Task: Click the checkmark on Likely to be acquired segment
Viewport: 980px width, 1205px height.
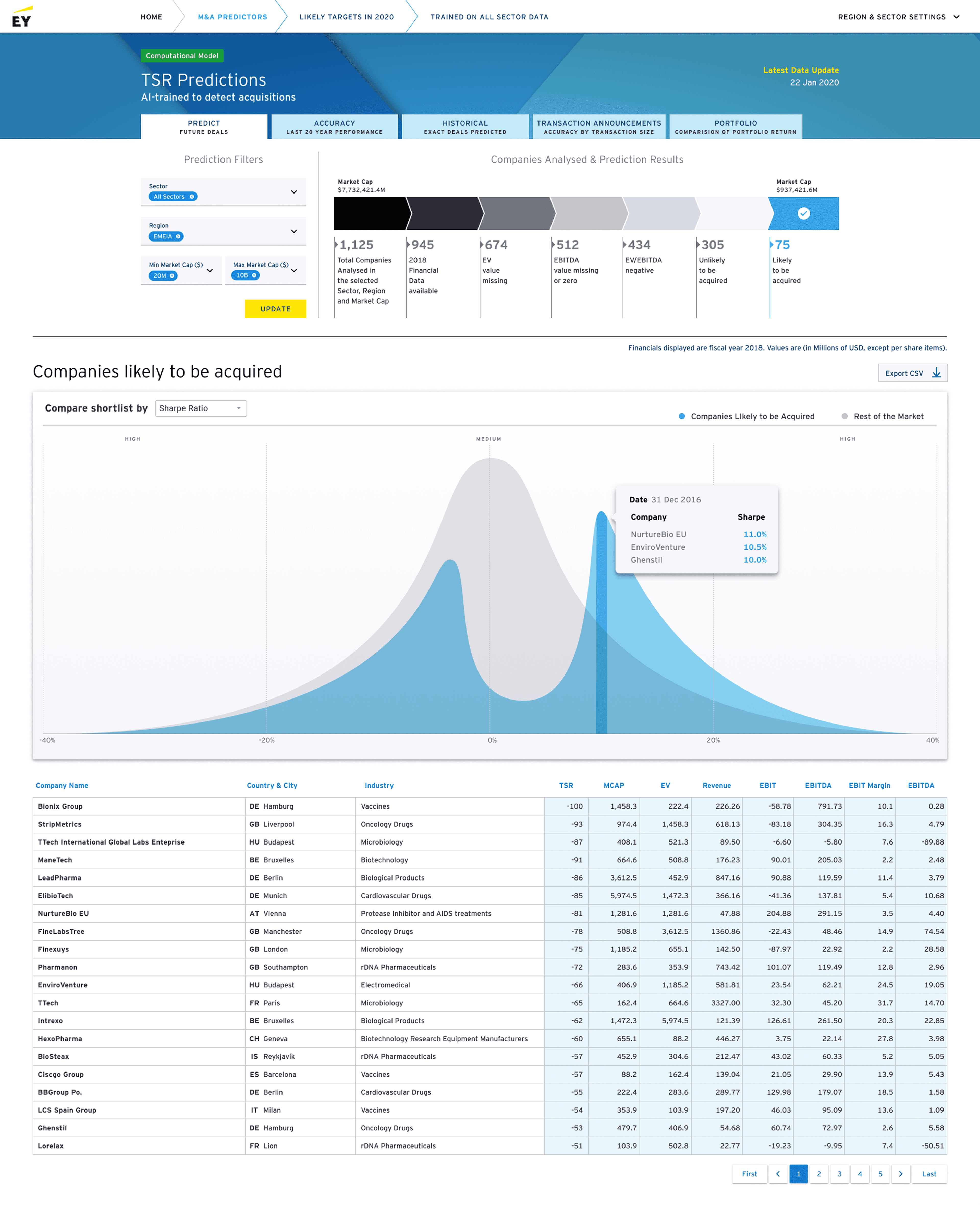Action: click(x=803, y=213)
